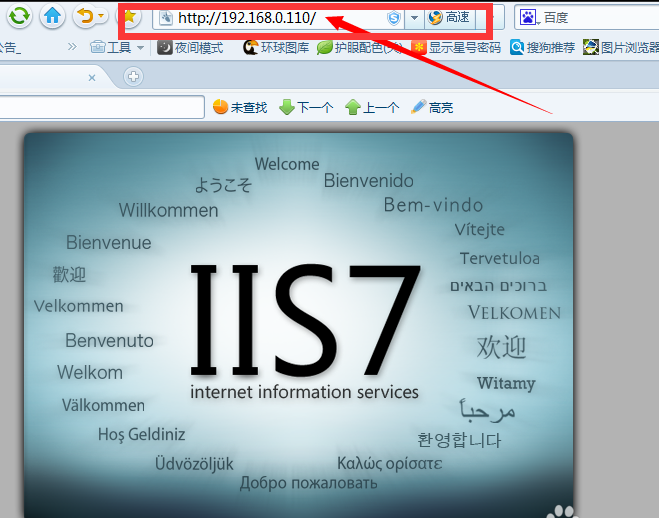Click the blue shield security icon in address bar

pyautogui.click(x=394, y=18)
